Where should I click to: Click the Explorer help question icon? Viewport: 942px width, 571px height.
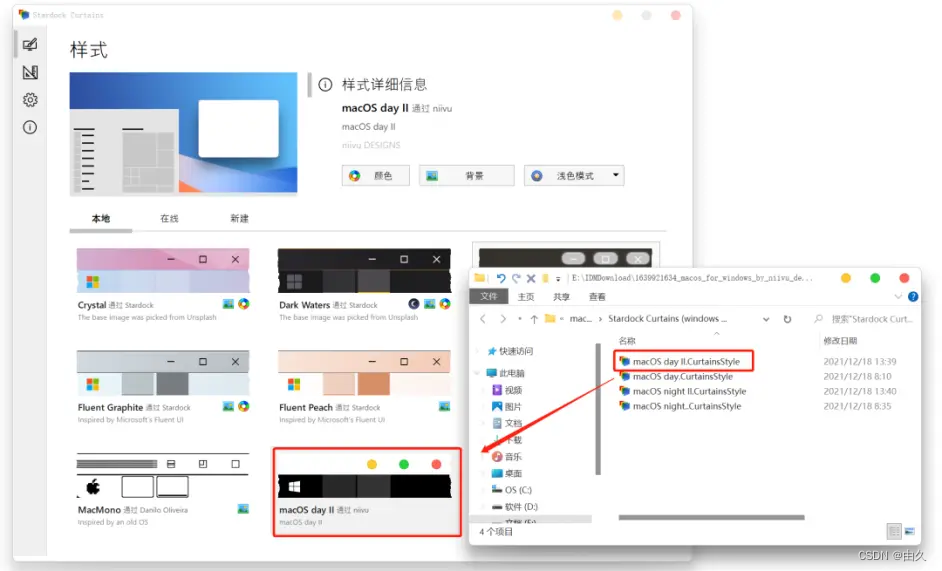click(x=913, y=296)
